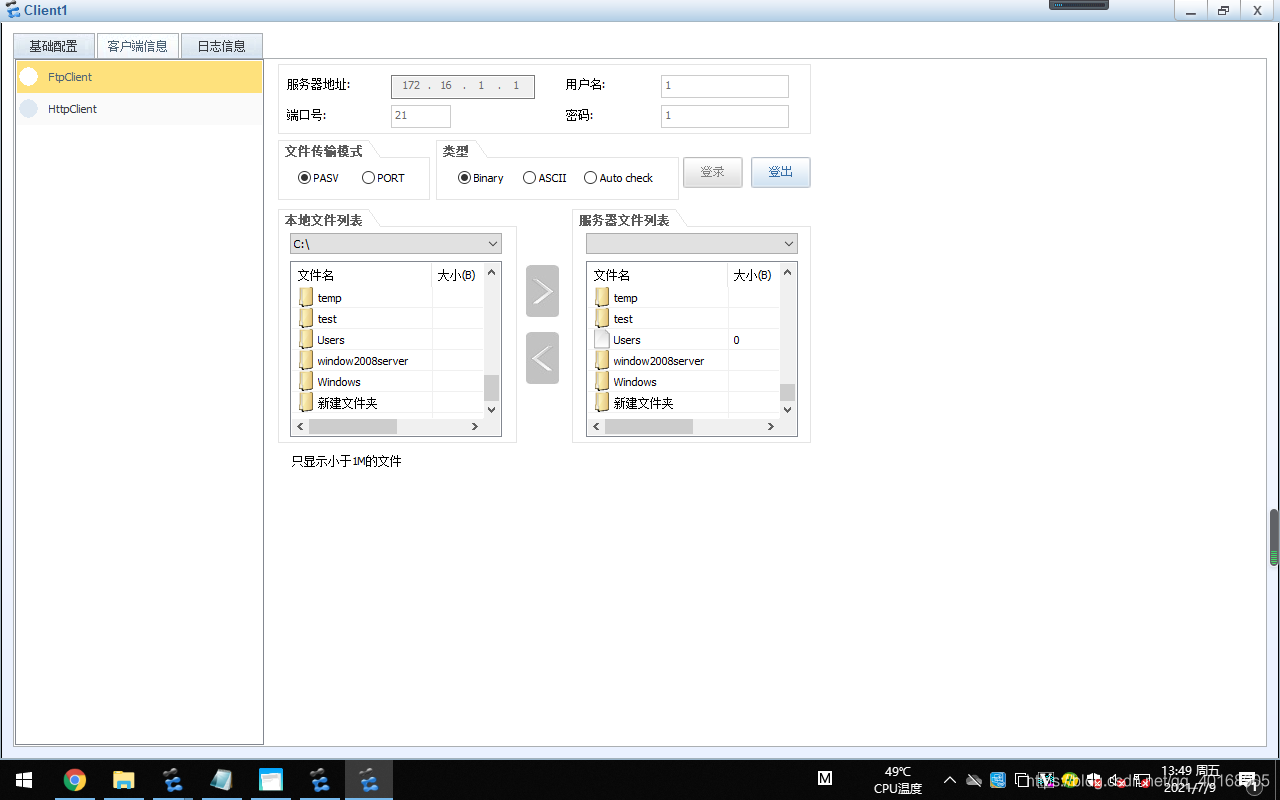Click the CPU温度 49℃ taskbar widget
Screen dimensions: 1280x800
pyautogui.click(x=897, y=780)
